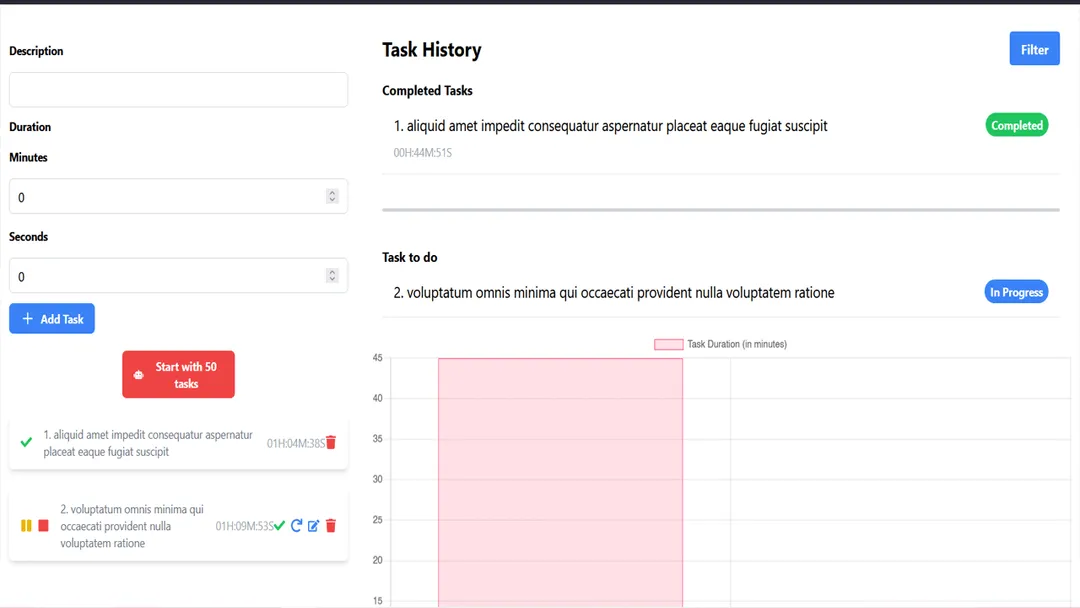
Task: Edit task 2 'voluptatum omnis minima'
Action: [x=314, y=525]
